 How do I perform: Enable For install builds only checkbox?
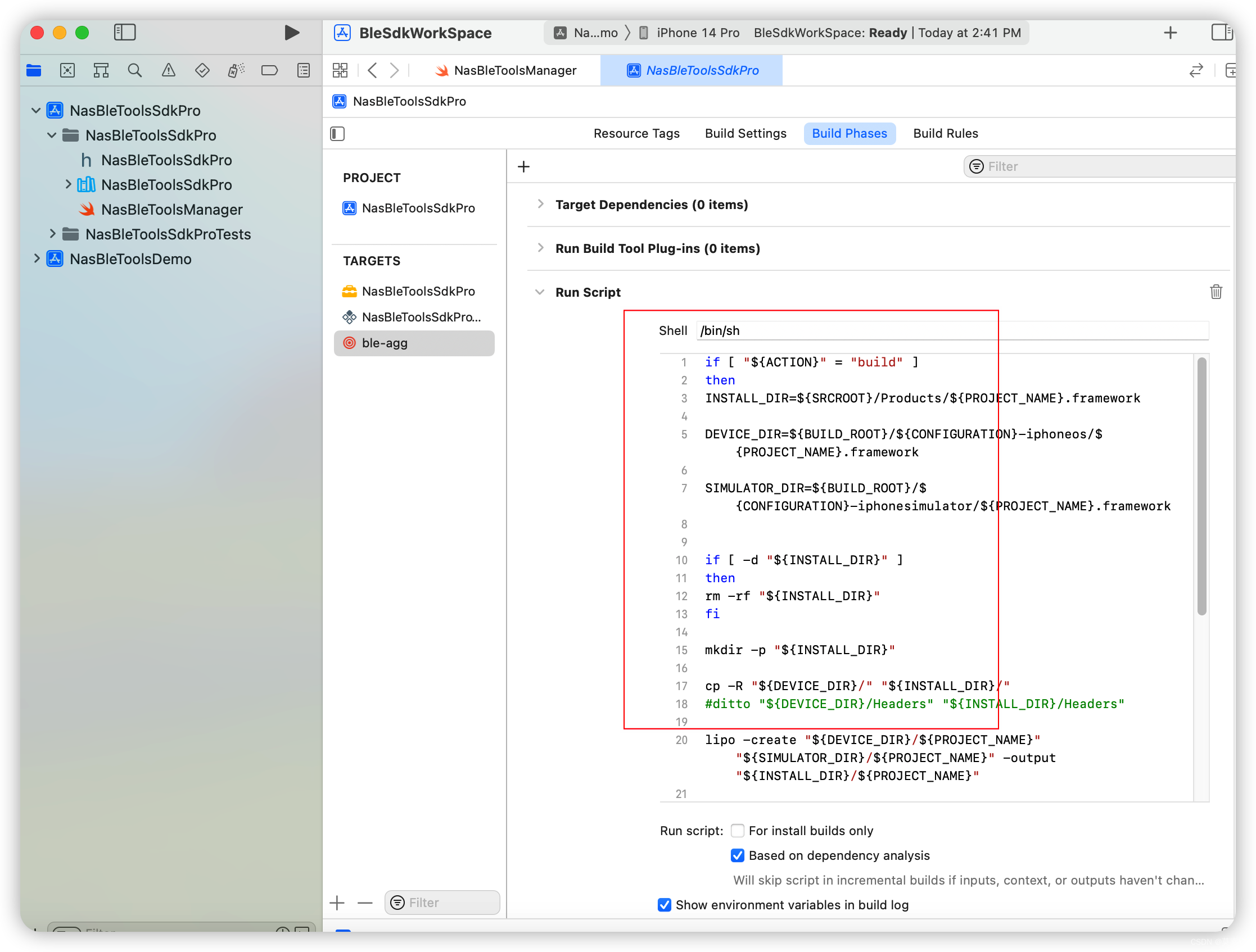tap(737, 831)
